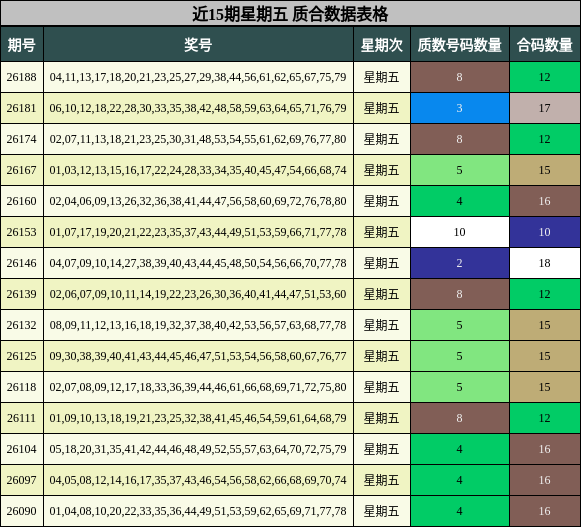Screen dimensions: 581x527
Task: Click period number 26153
Action: (21, 232)
